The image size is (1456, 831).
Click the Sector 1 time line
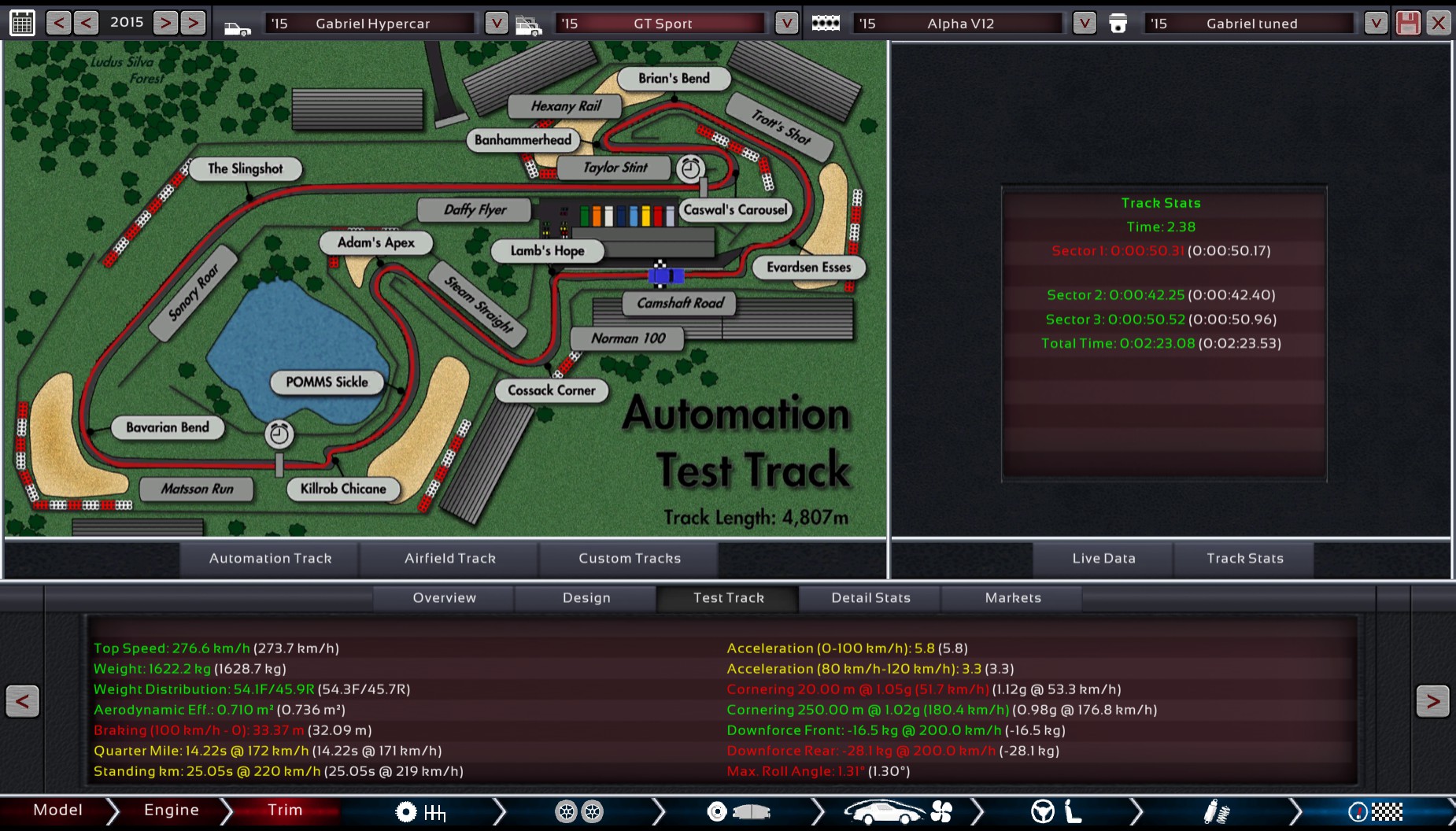(x=1161, y=251)
